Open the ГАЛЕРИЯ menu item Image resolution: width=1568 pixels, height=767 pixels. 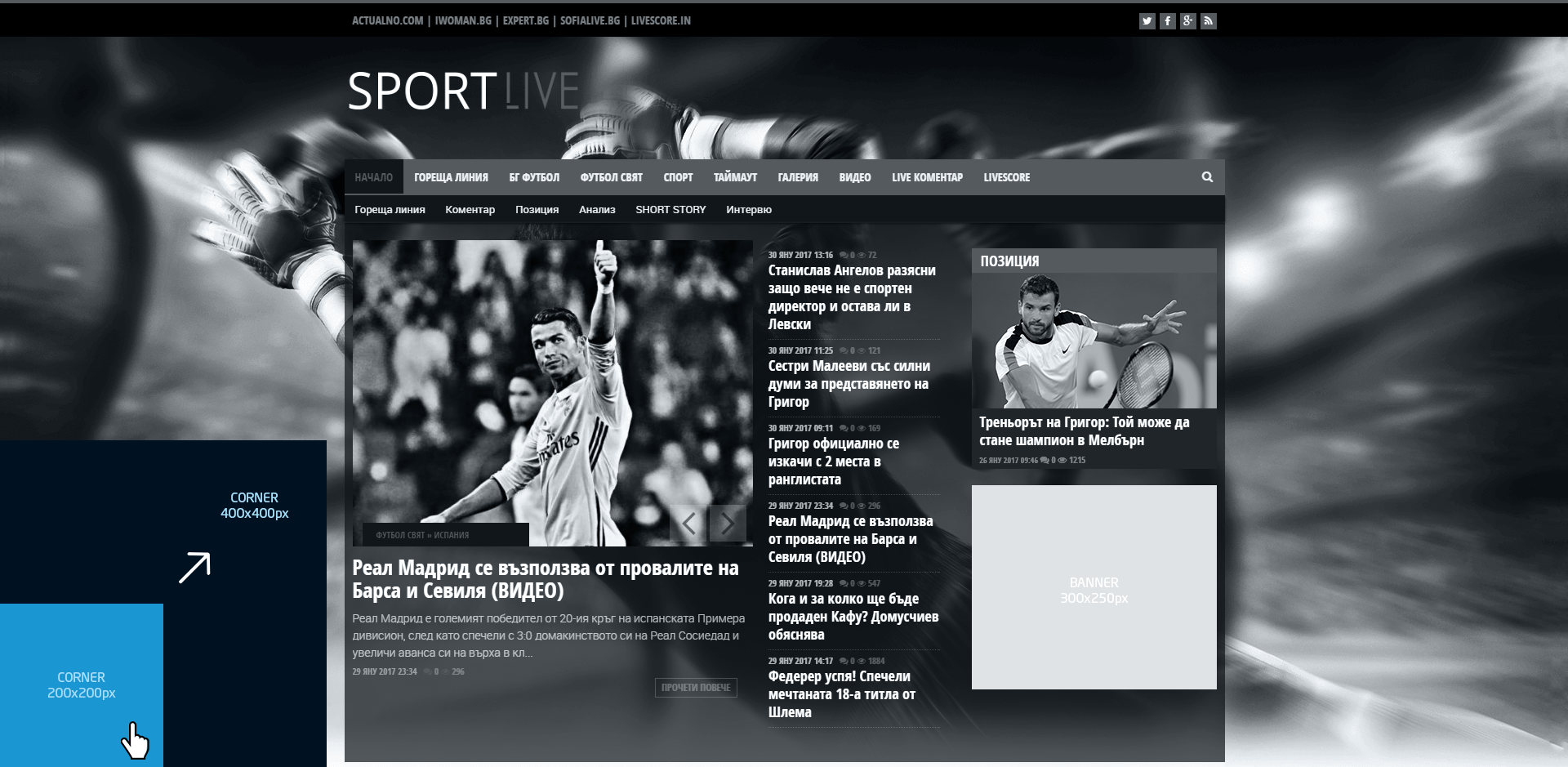pos(797,177)
